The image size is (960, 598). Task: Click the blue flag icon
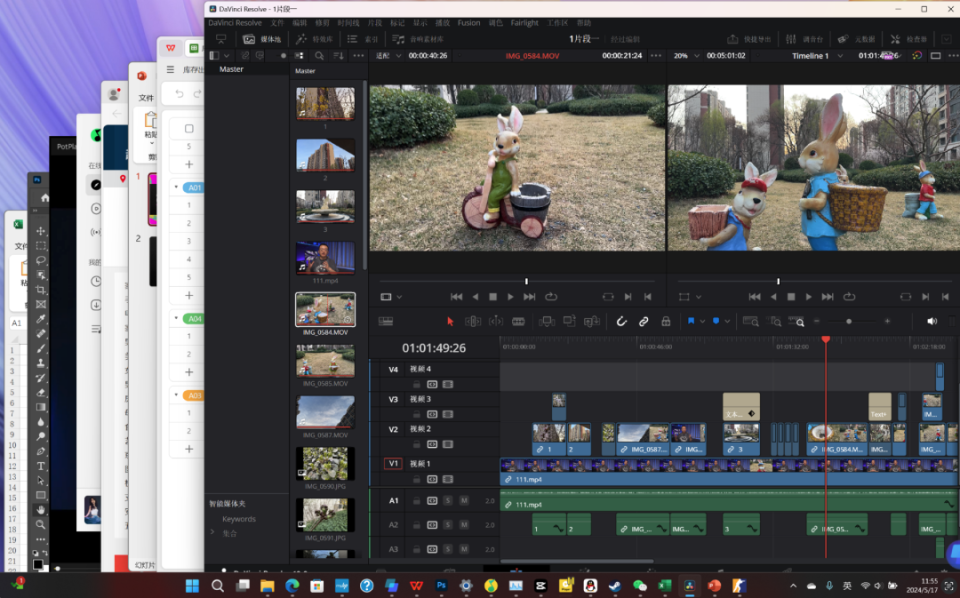(691, 321)
